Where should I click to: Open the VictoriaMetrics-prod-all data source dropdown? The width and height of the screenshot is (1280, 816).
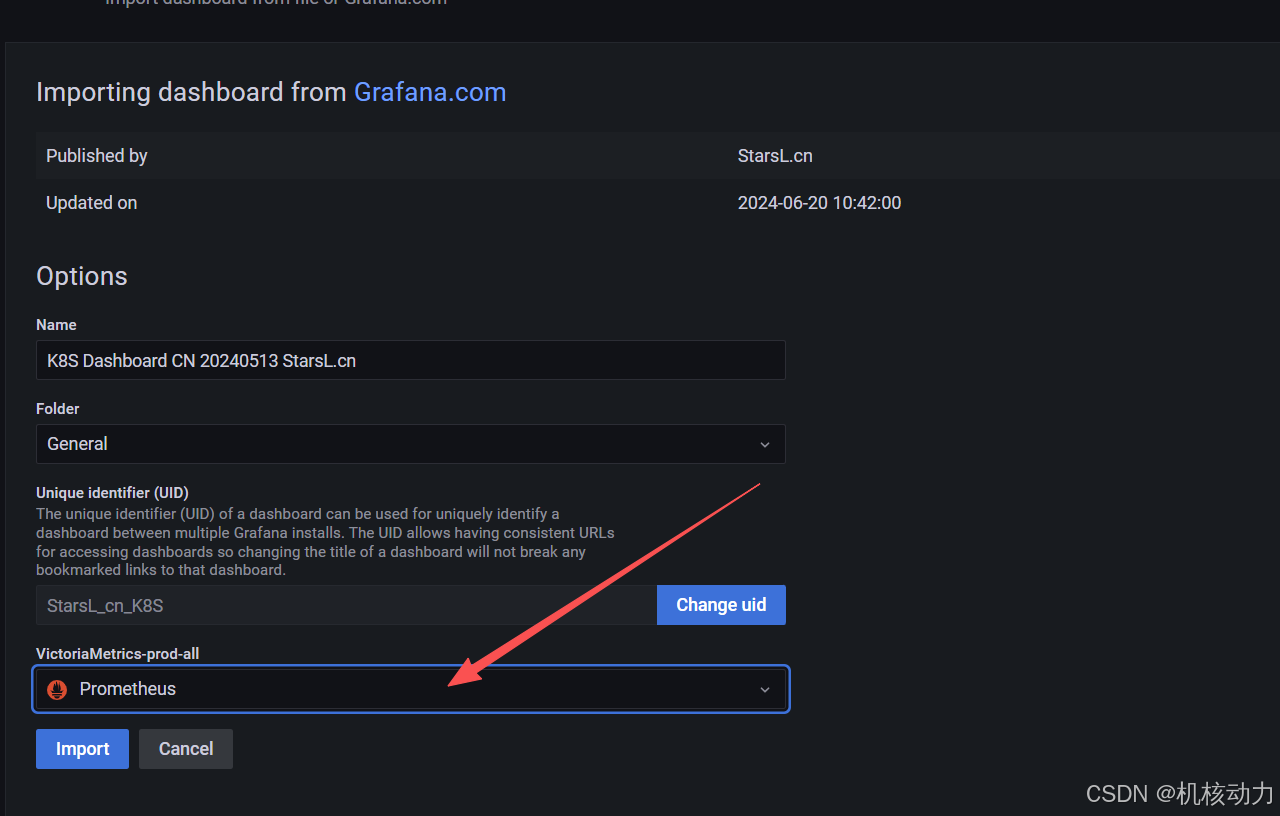coord(411,689)
